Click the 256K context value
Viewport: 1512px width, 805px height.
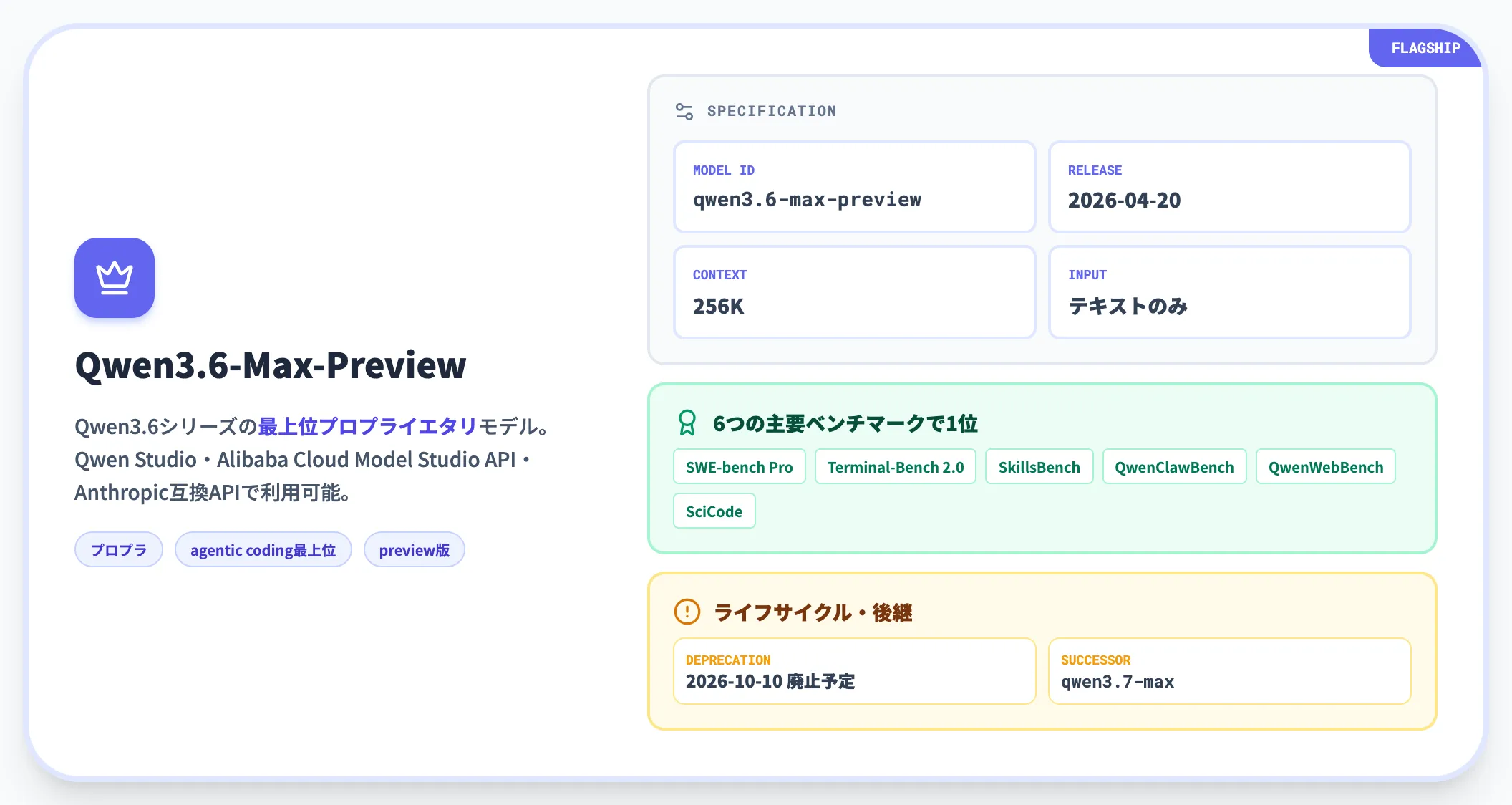pyautogui.click(x=718, y=307)
